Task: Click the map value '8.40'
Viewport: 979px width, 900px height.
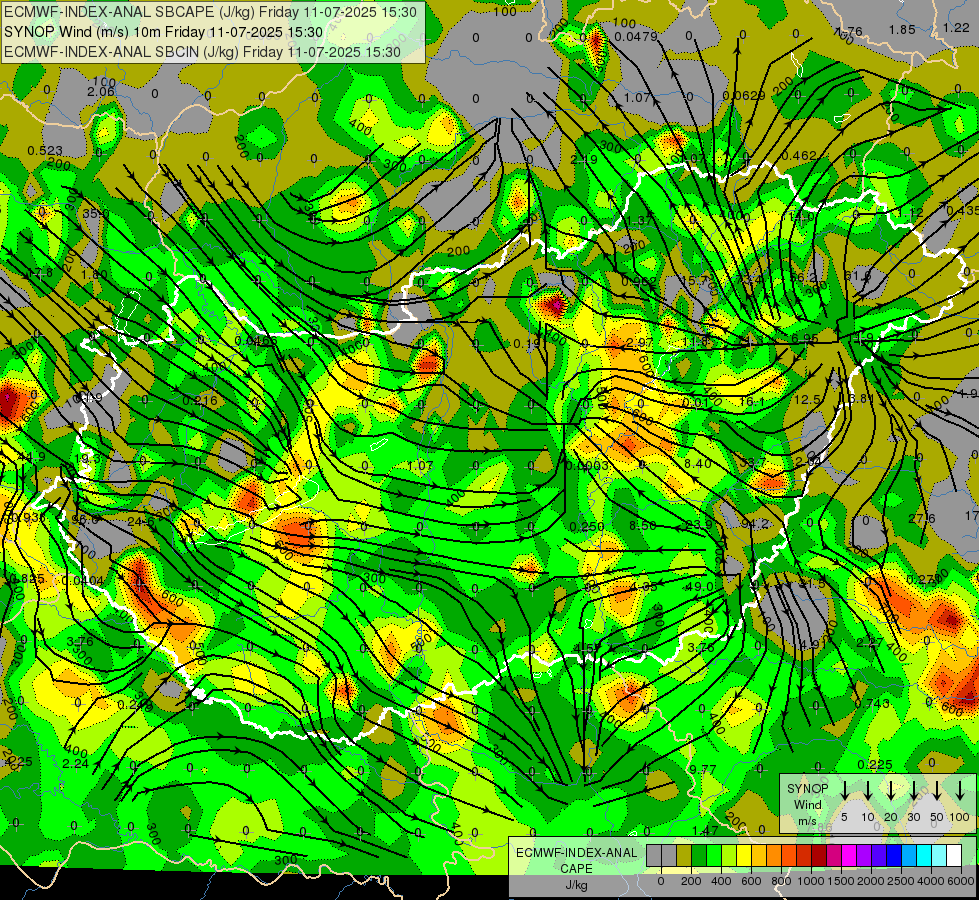Action: coord(697,463)
